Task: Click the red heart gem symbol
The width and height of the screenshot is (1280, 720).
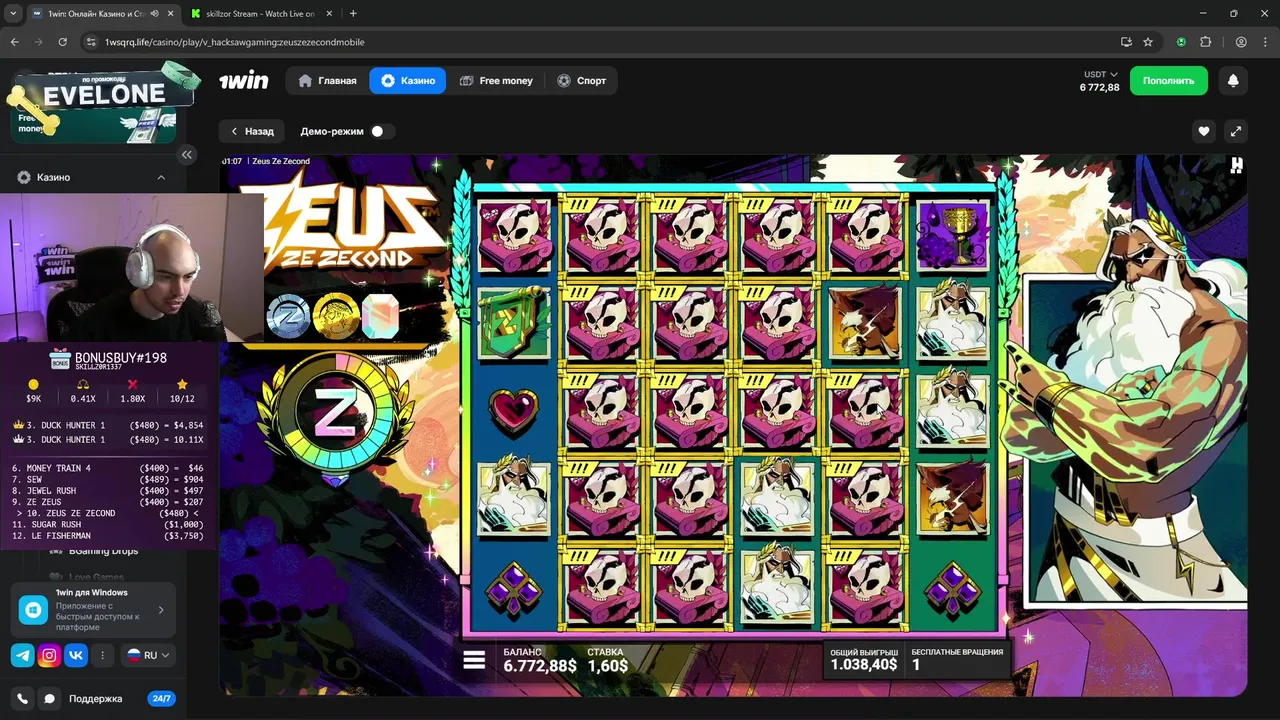Action: [514, 411]
